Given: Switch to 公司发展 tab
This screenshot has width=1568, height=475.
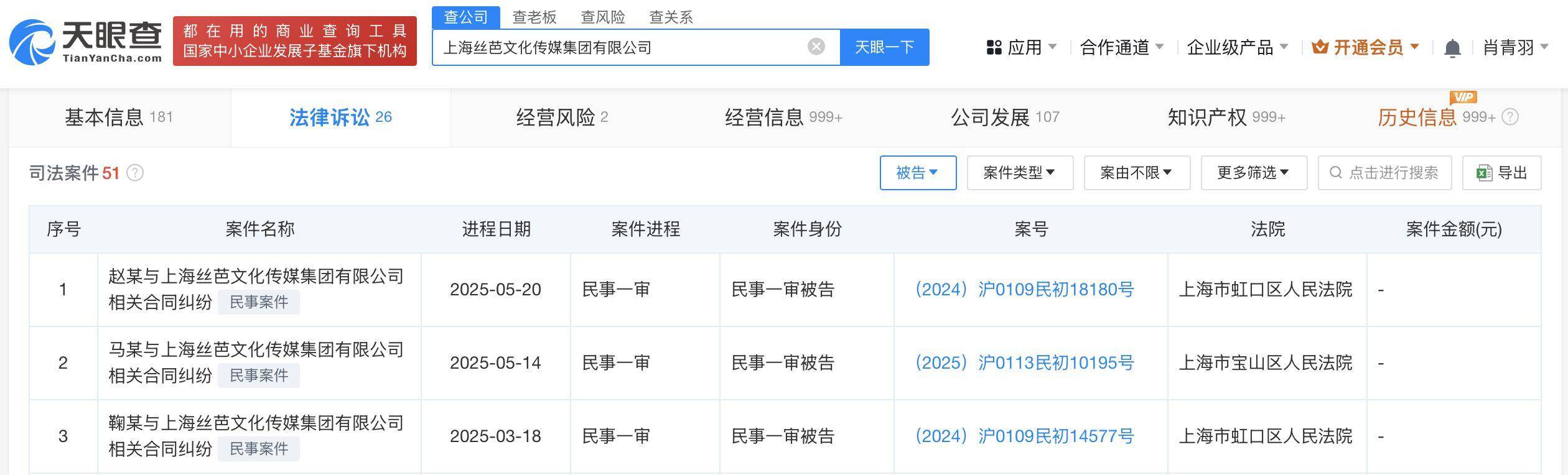Looking at the screenshot, I should [1005, 117].
